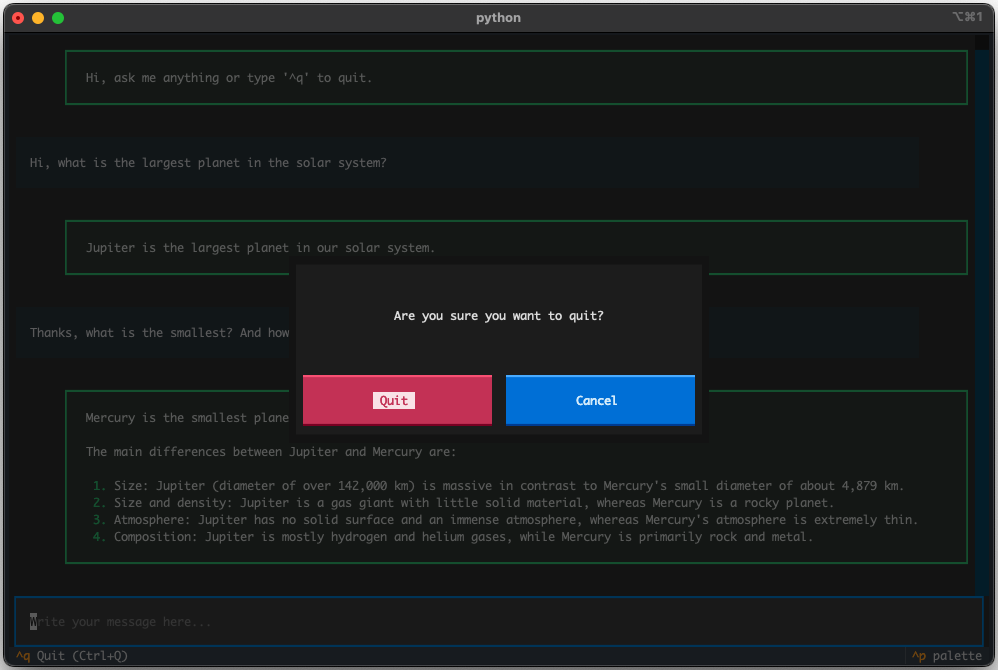
Task: Confirm quitting with the red Quit button
Action: [397, 400]
